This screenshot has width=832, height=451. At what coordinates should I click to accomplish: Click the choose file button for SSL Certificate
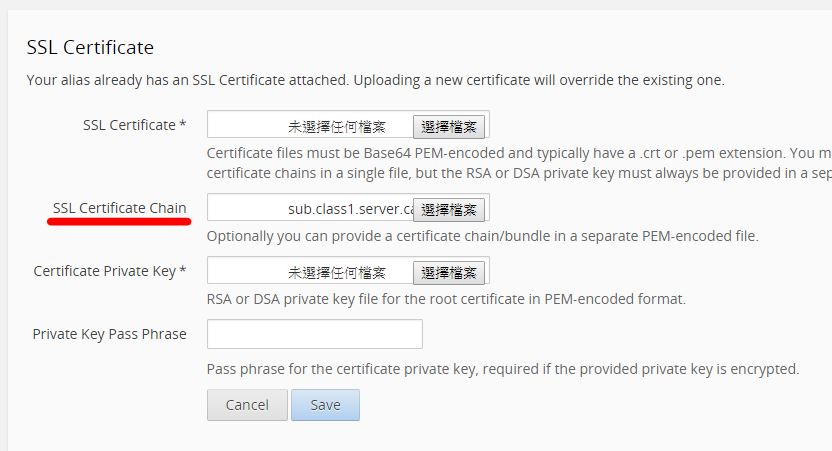click(449, 126)
